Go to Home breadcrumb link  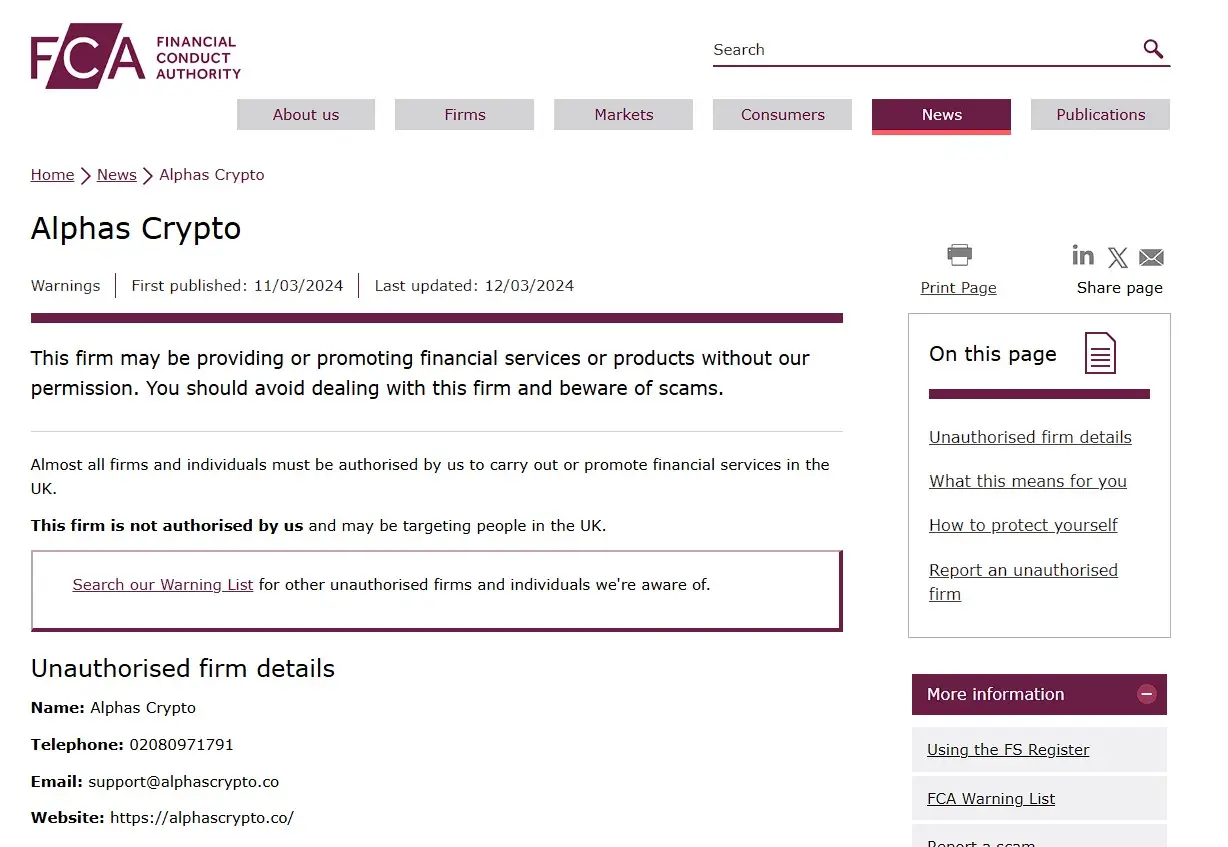click(52, 175)
